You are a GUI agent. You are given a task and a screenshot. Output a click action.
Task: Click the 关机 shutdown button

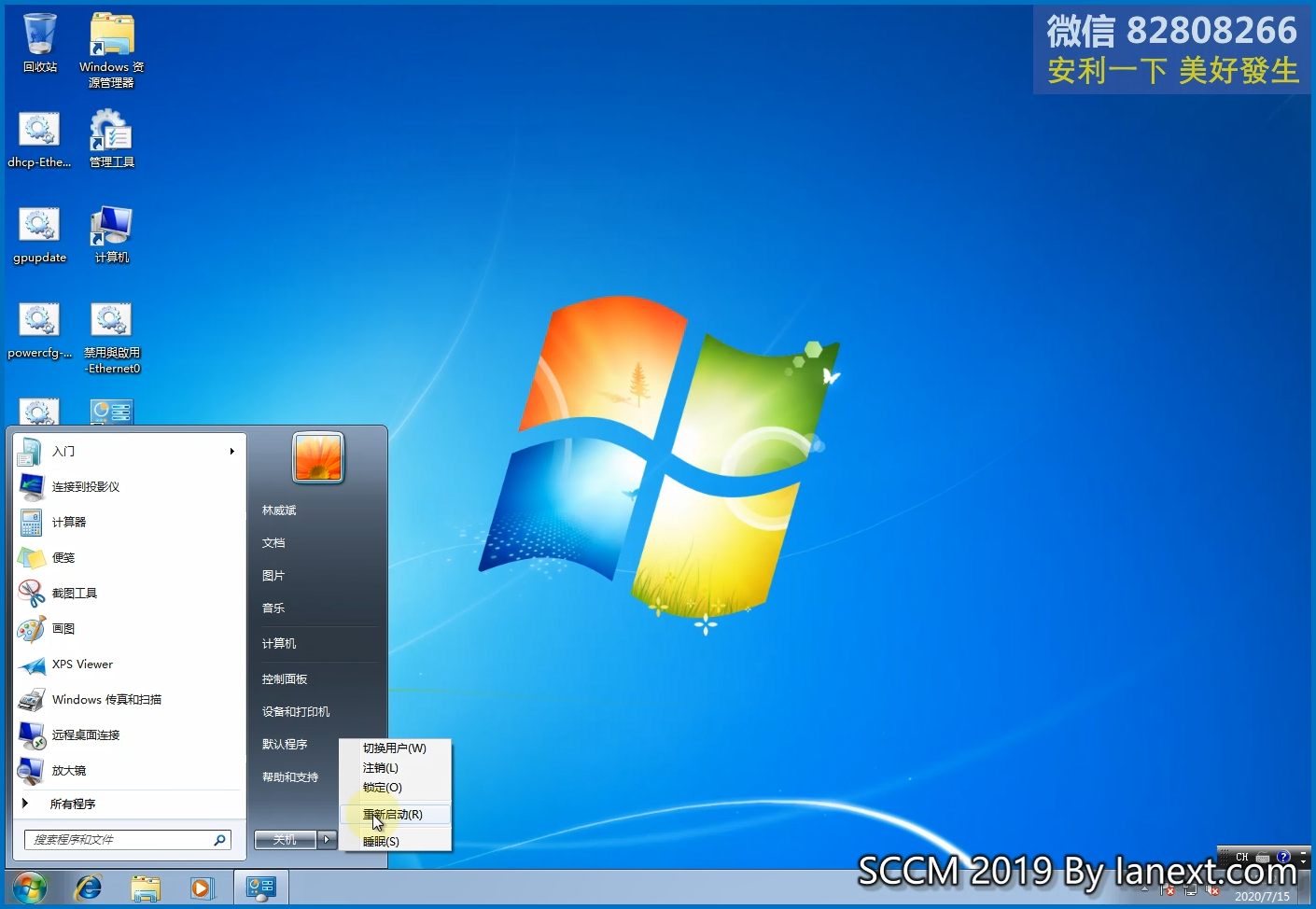[x=286, y=839]
